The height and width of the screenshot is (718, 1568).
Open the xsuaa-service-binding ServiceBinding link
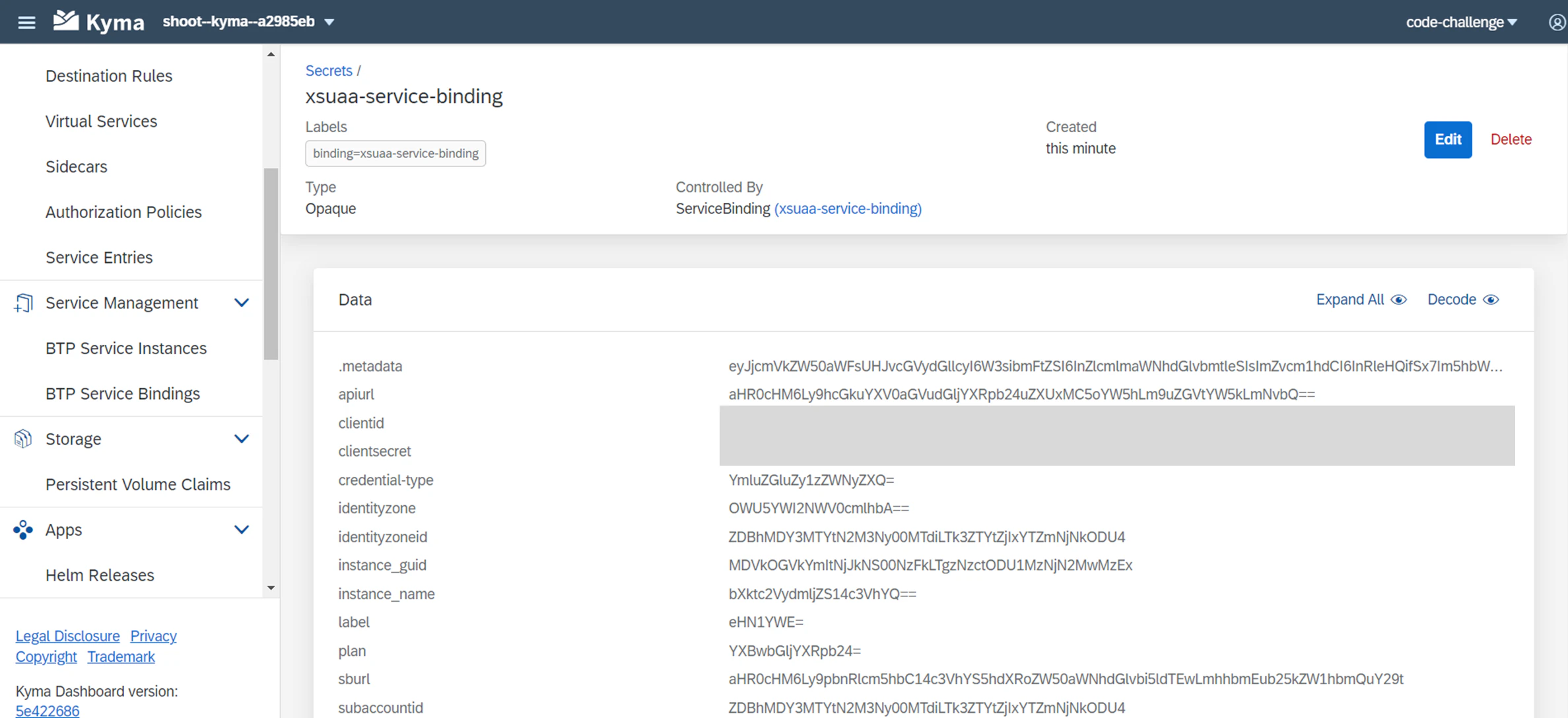point(848,209)
